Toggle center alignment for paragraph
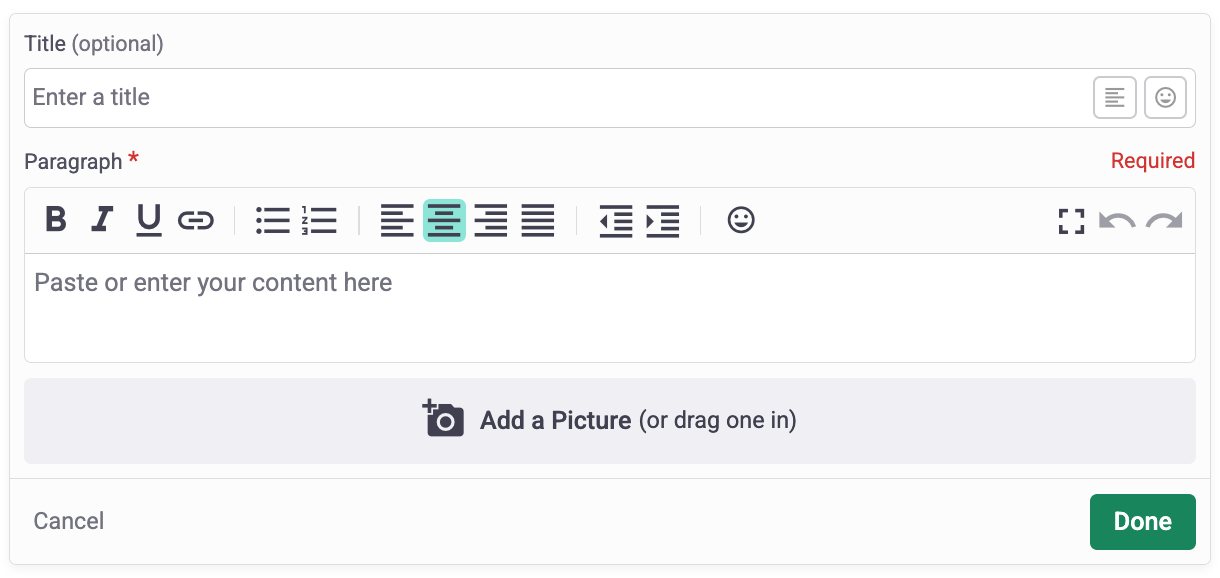This screenshot has width=1220, height=578. (445, 220)
